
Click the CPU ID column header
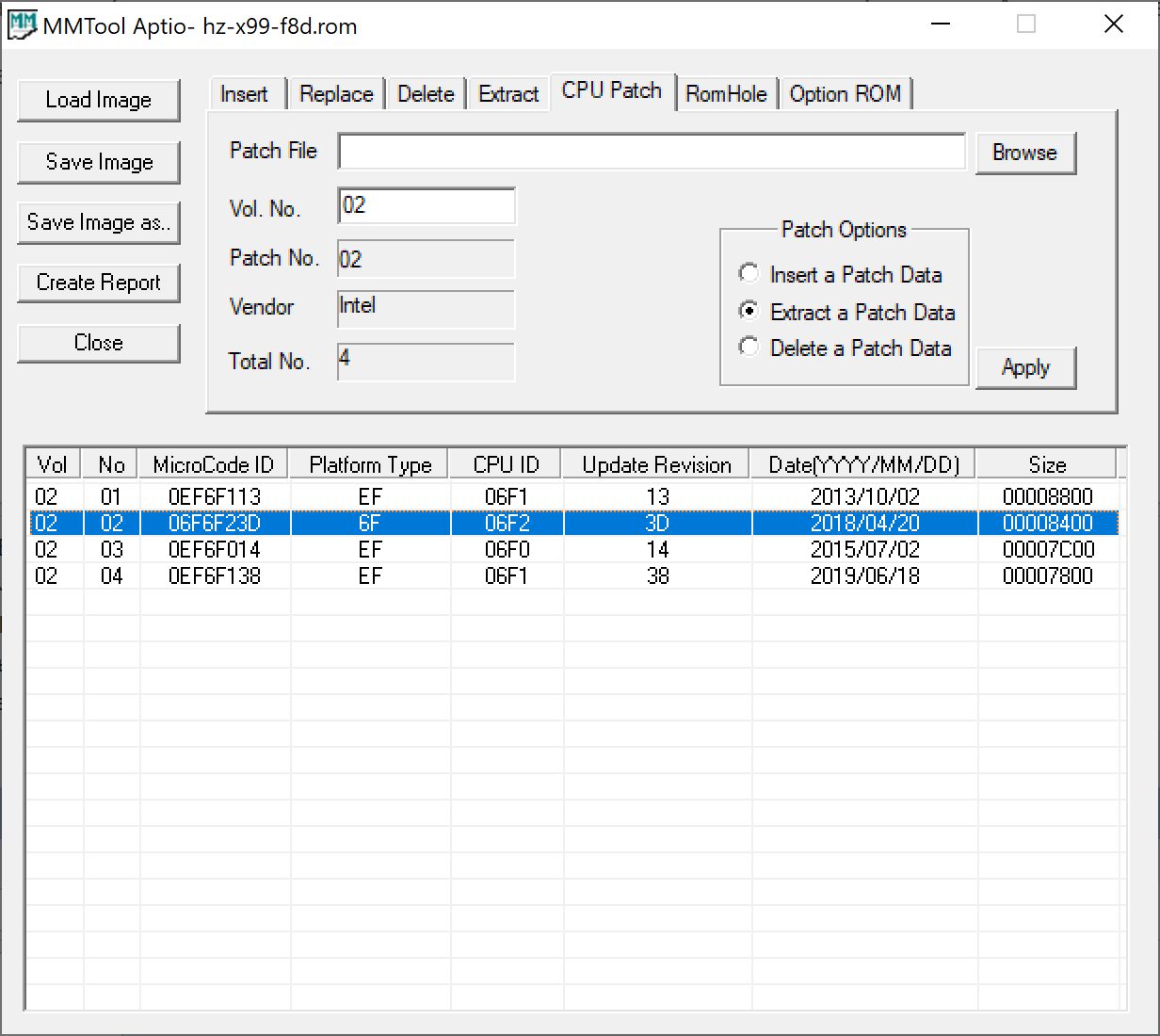tap(507, 464)
